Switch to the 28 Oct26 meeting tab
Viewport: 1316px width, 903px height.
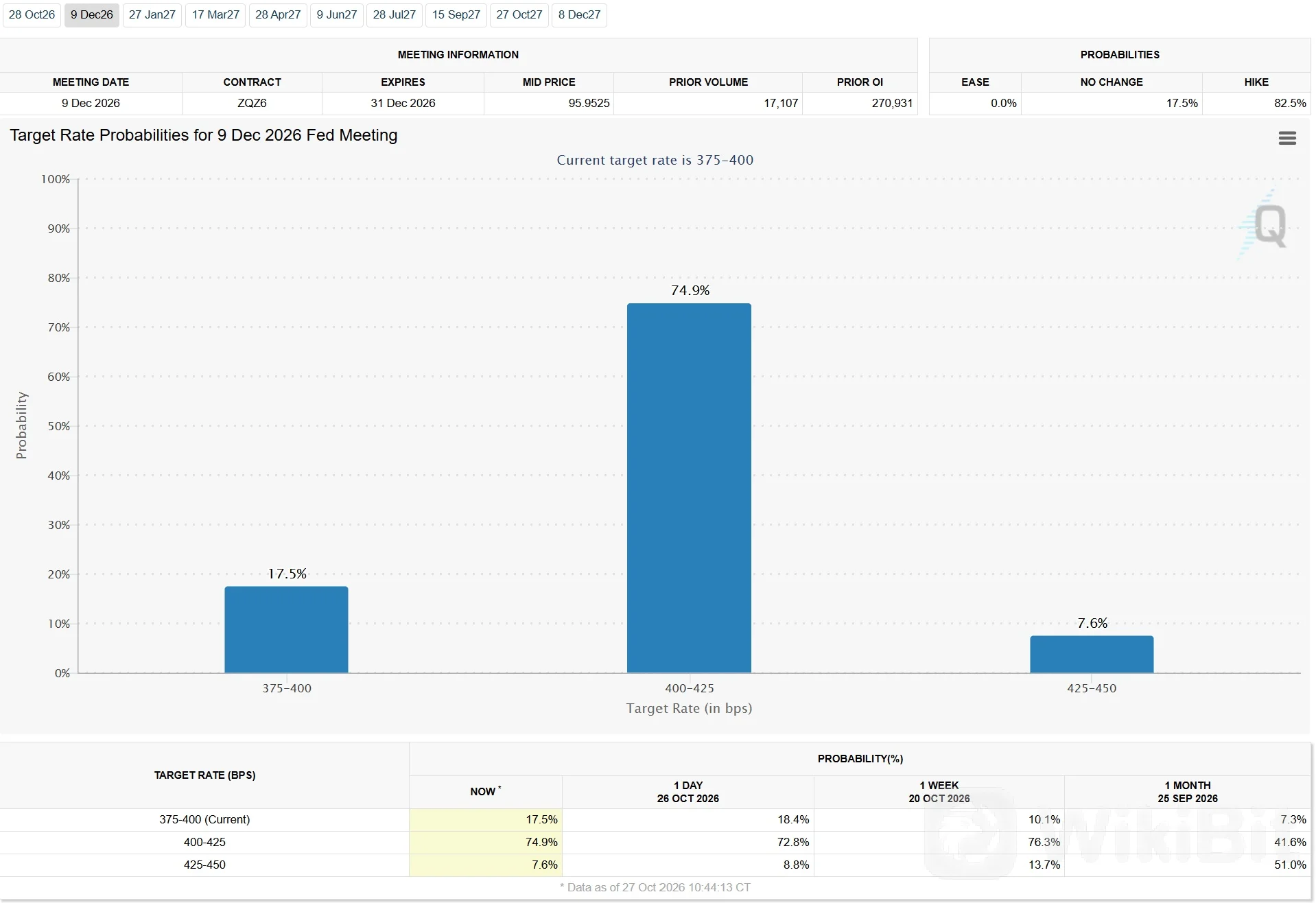[32, 15]
